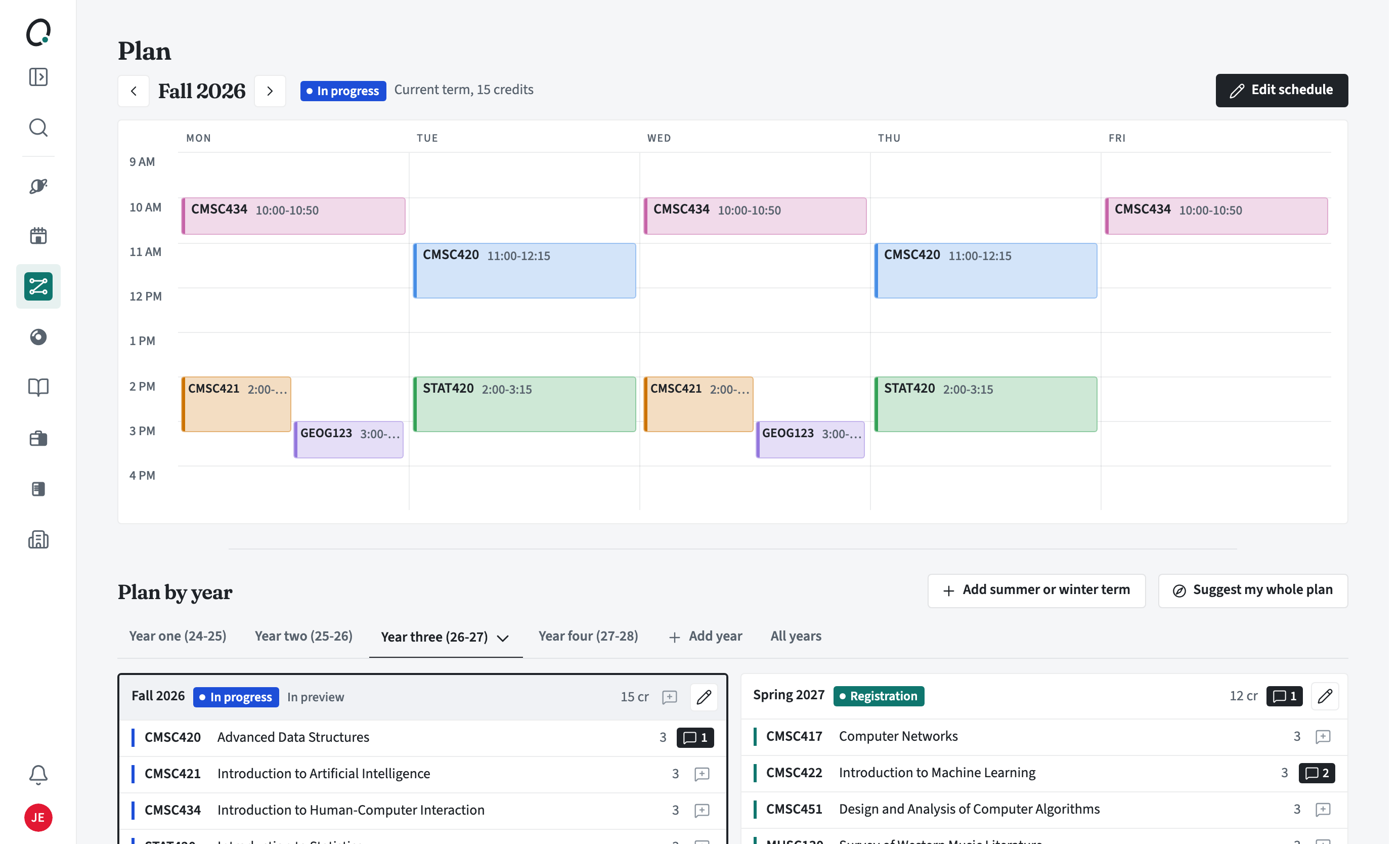Image resolution: width=1400 pixels, height=844 pixels.
Task: Open the document notes icon in the sidebar
Action: pyautogui.click(x=38, y=489)
